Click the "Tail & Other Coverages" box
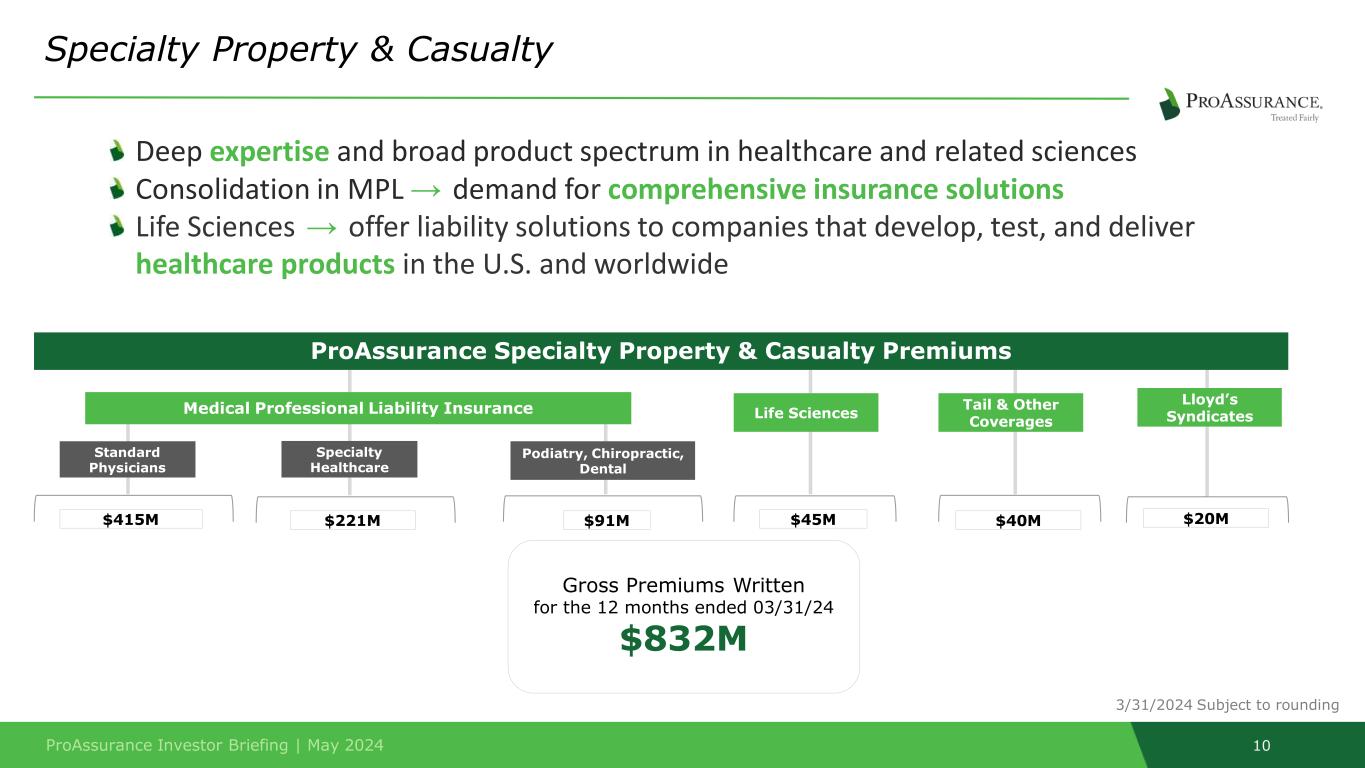Screen dimensions: 1365x768 [x=1010, y=412]
